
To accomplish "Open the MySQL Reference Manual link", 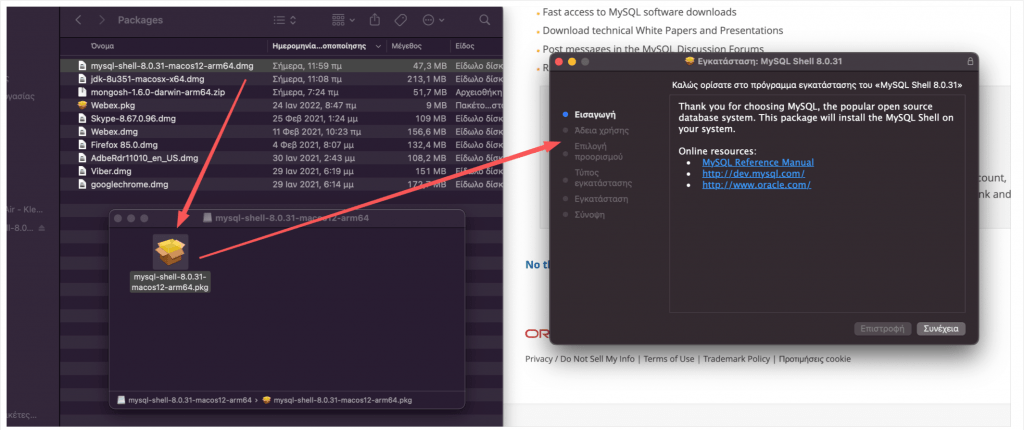I will (758, 162).
